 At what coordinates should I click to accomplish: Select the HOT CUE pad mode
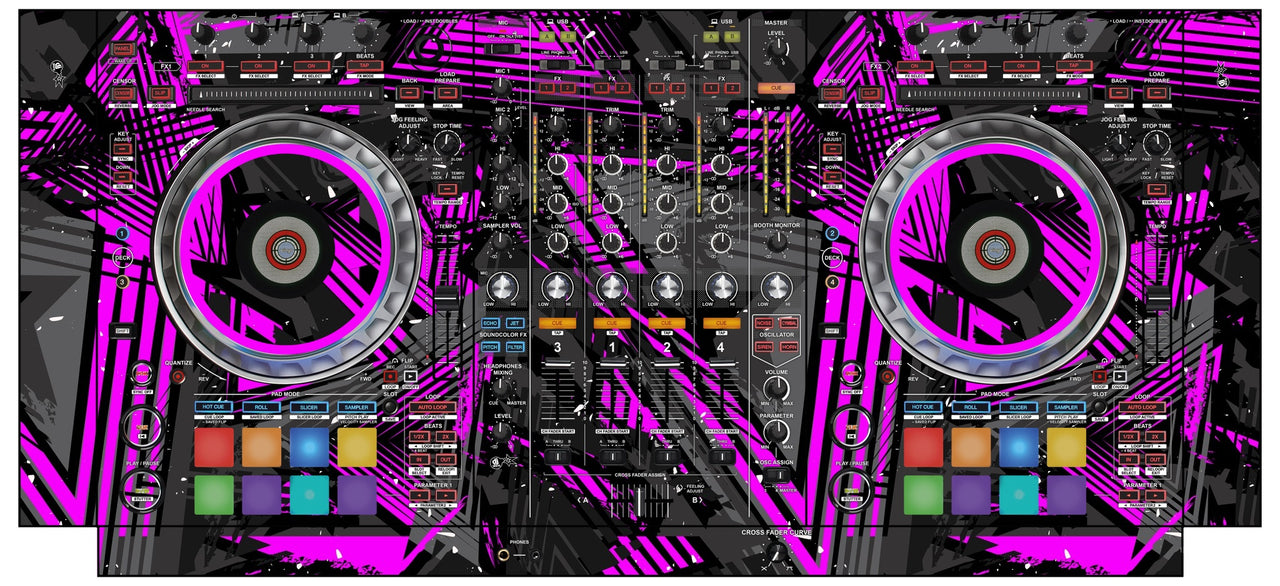pos(212,407)
